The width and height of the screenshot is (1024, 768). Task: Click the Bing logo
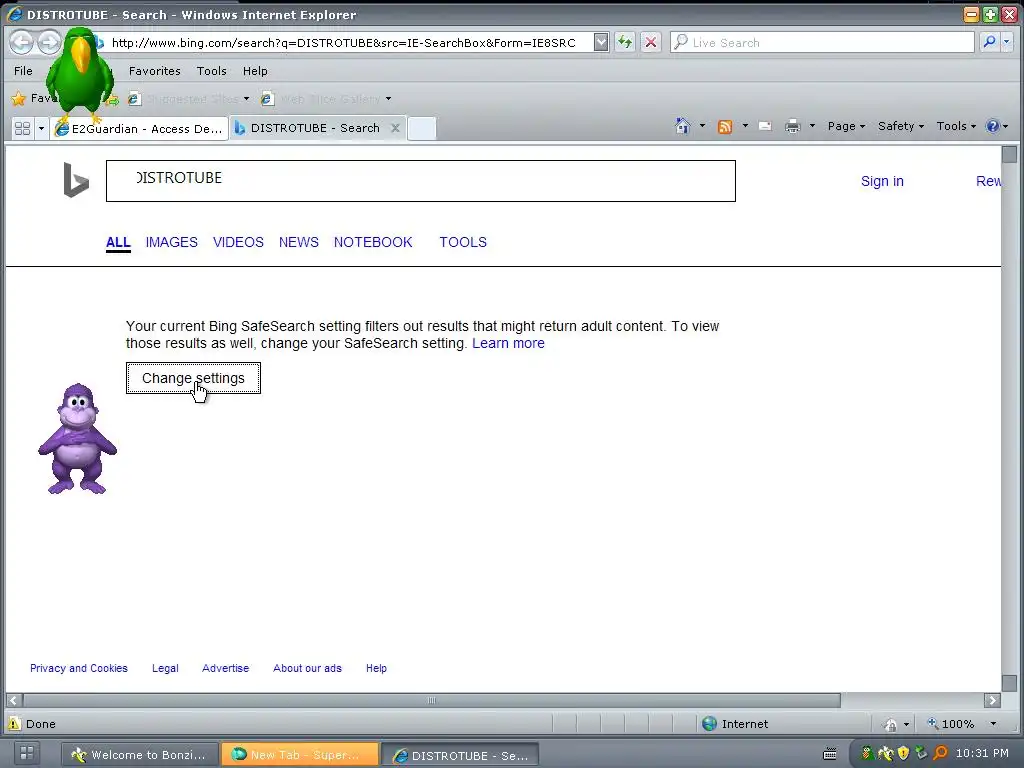[76, 180]
